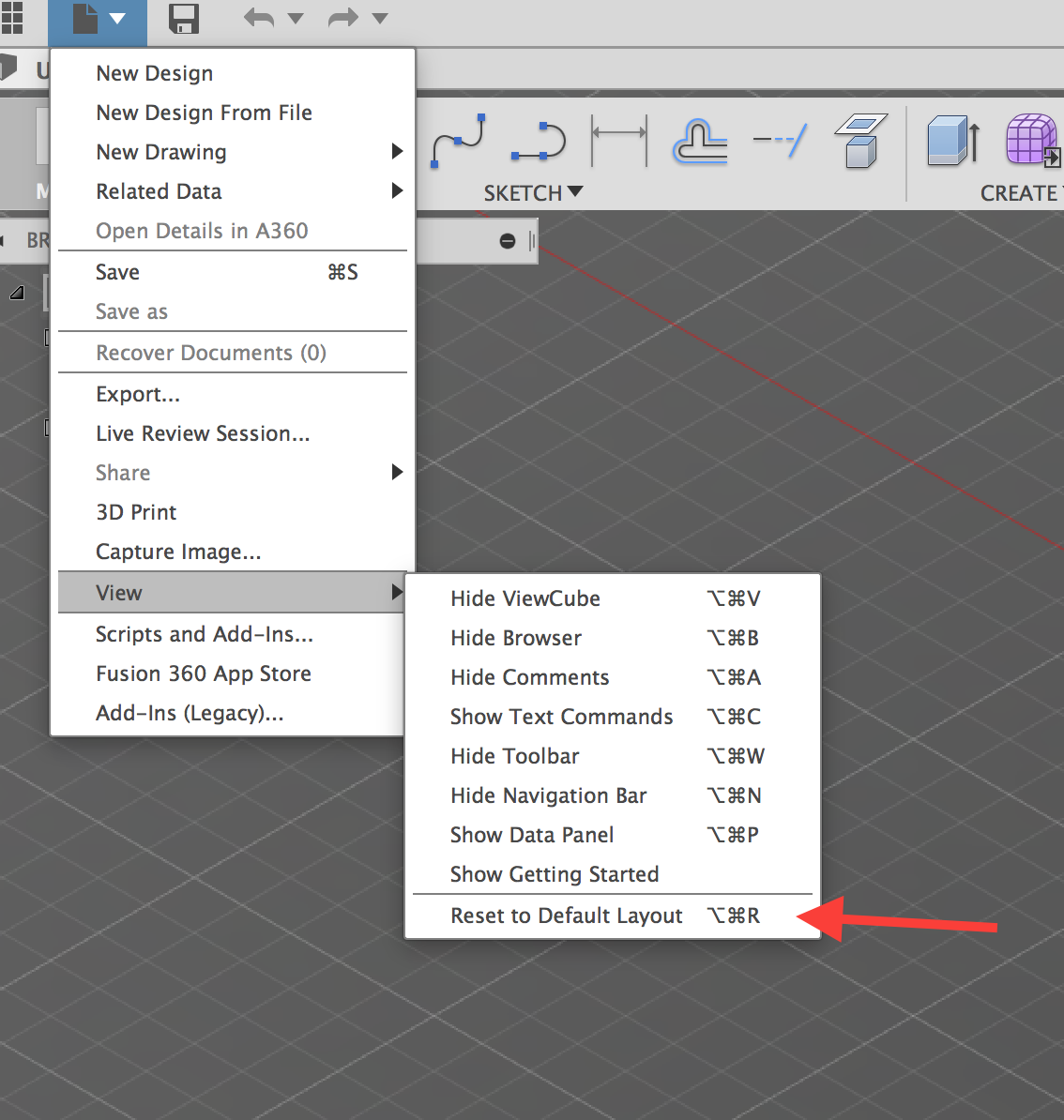Viewport: 1064px width, 1120px height.
Task: Click the Undo arrow icon
Action: pyautogui.click(x=259, y=18)
